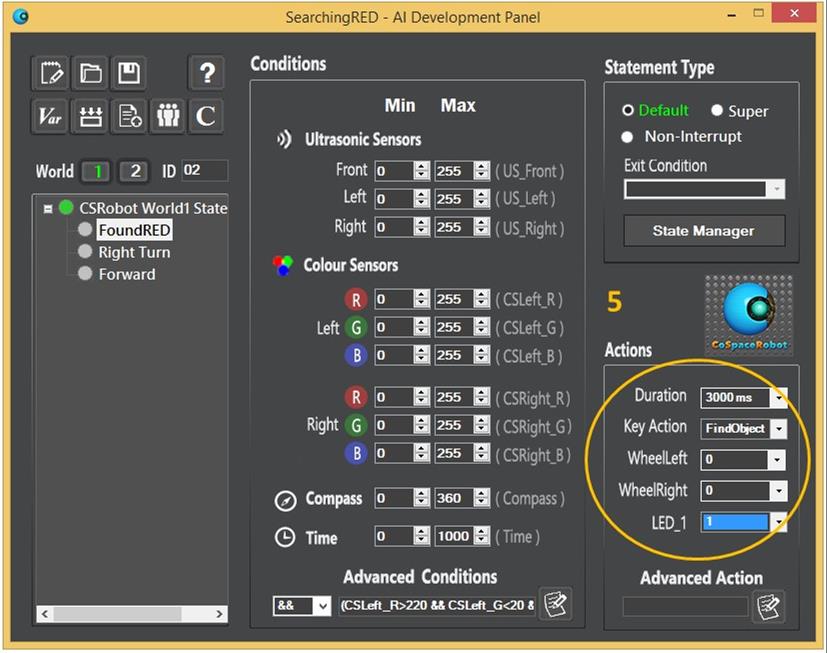Image resolution: width=827 pixels, height=653 pixels.
Task: Select the Super statement type
Action: 717,111
